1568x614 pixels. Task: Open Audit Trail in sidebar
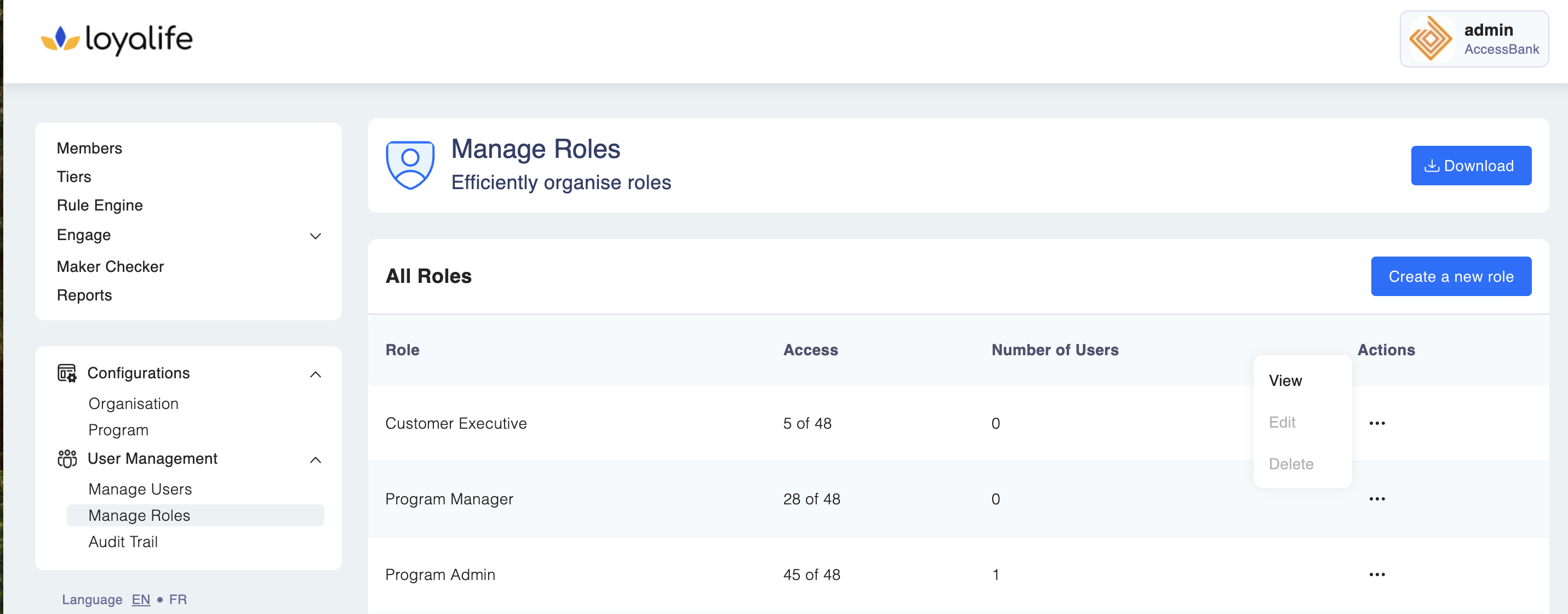[x=123, y=542]
